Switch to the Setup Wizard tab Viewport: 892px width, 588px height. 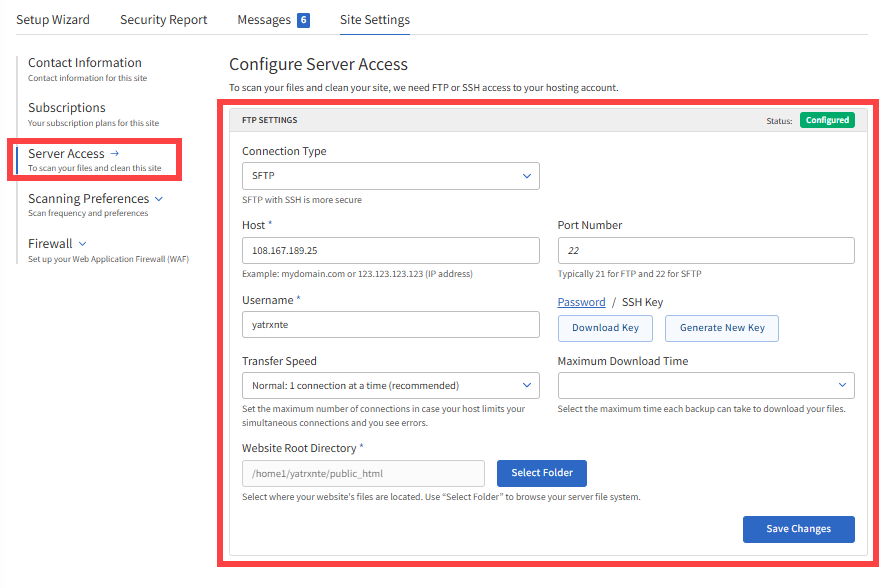55,18
